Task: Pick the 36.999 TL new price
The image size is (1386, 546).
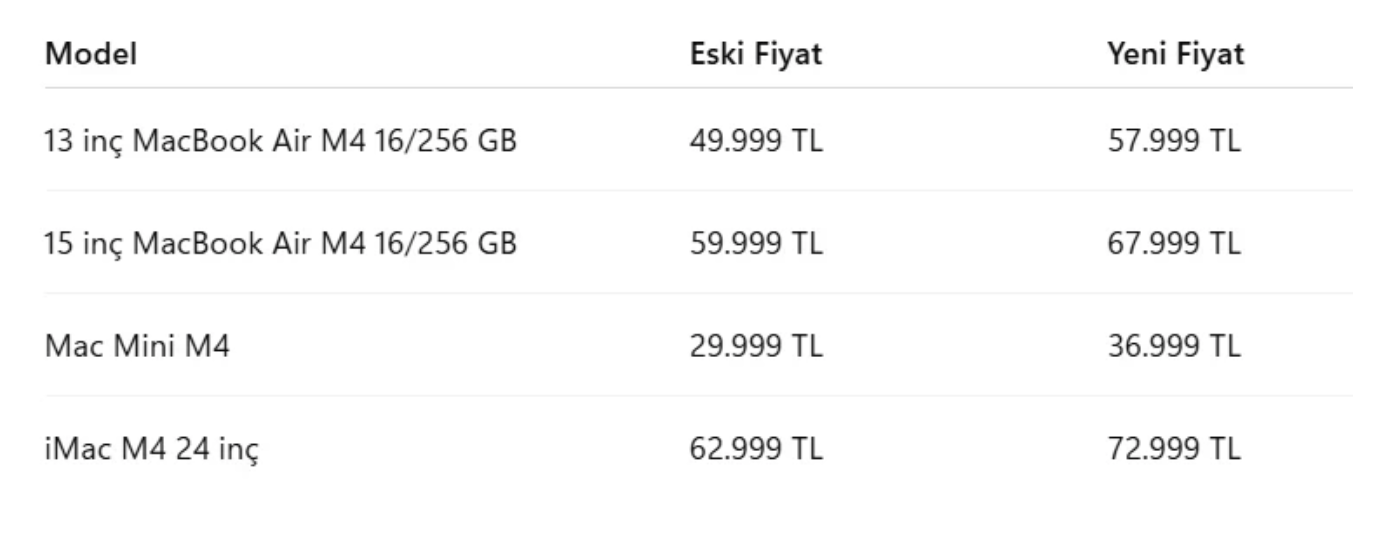Action: click(1173, 346)
